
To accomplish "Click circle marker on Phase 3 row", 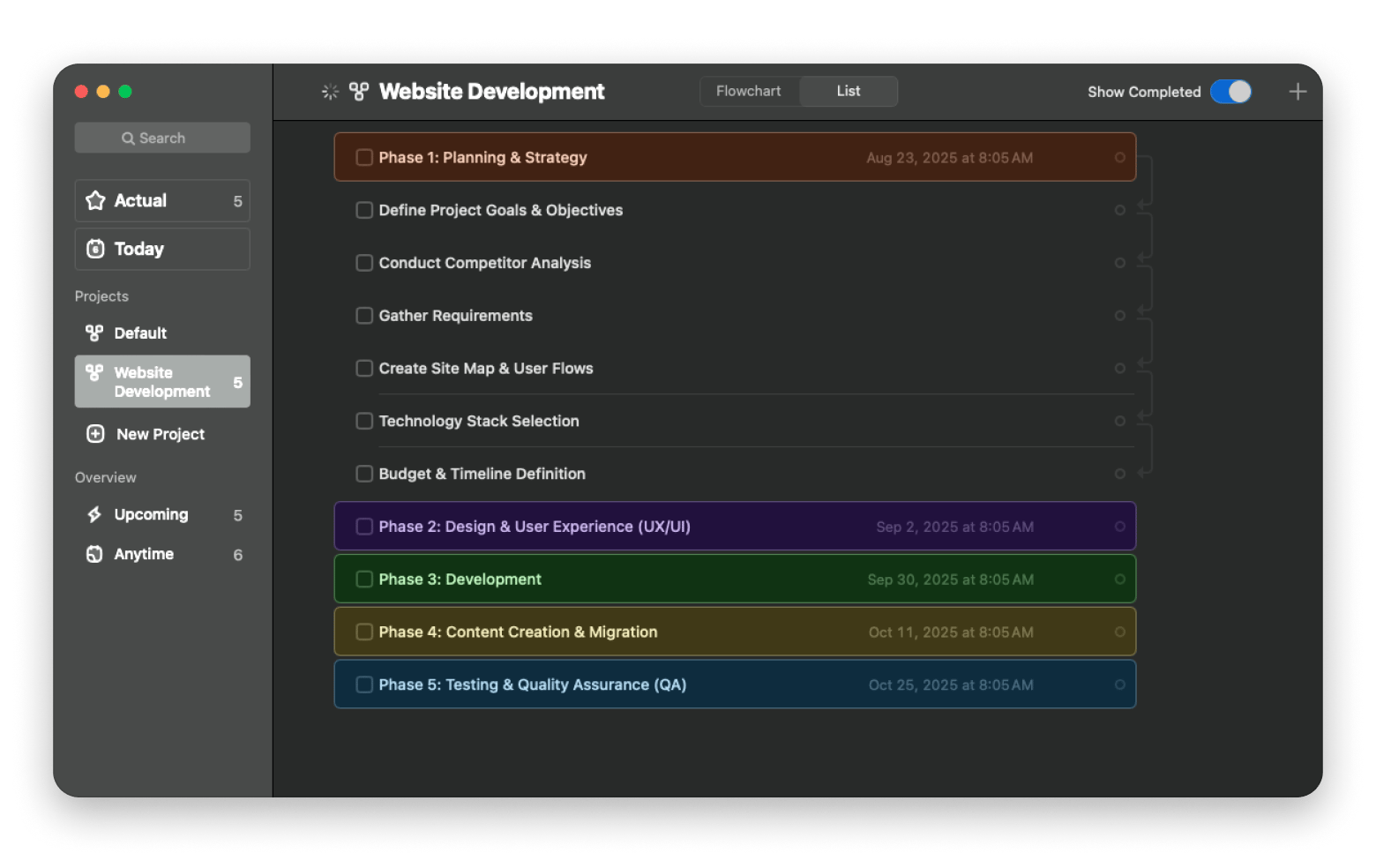I will (1120, 580).
